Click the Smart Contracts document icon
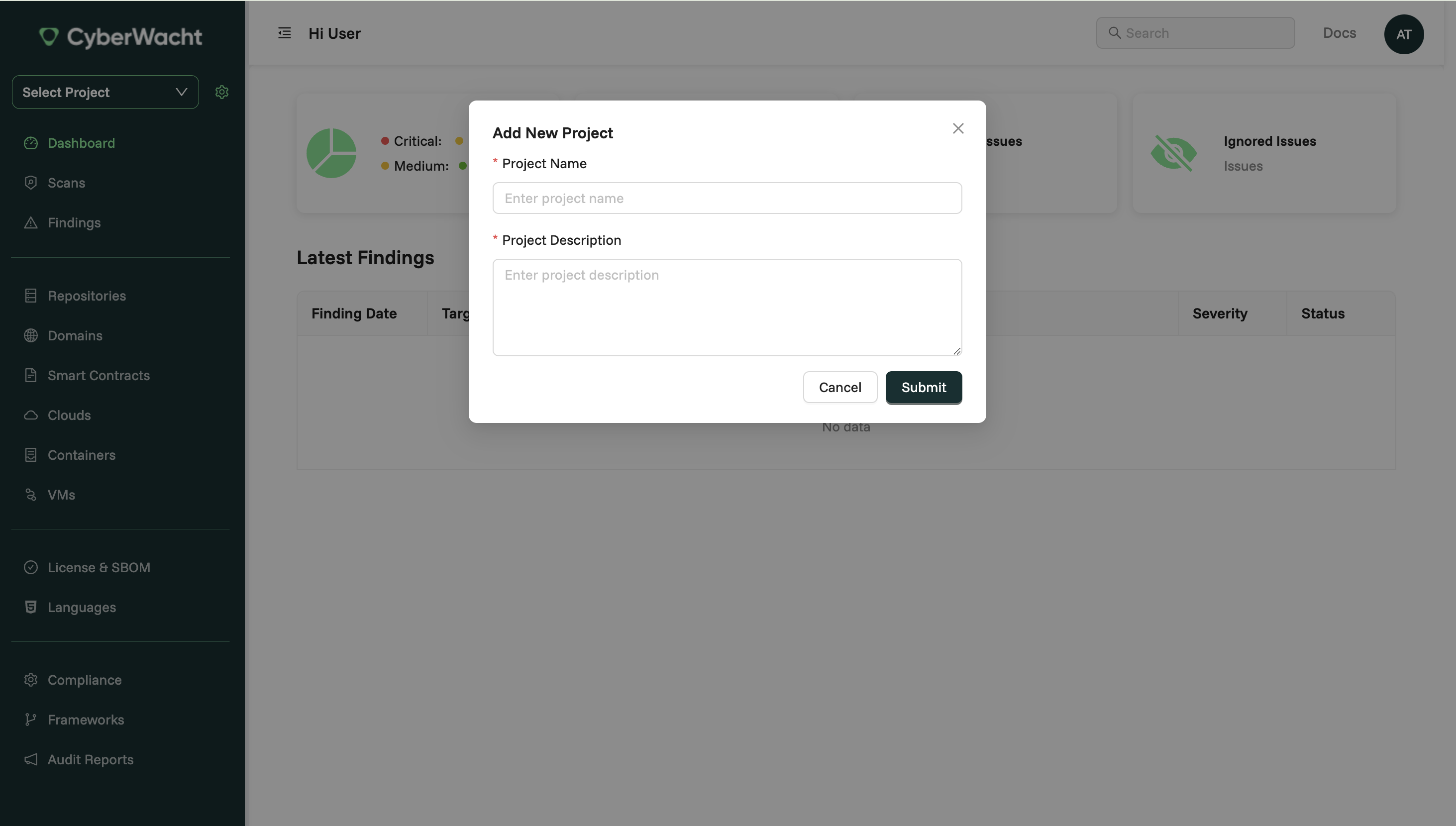Screen dimensions: 1456x826 click(31, 375)
